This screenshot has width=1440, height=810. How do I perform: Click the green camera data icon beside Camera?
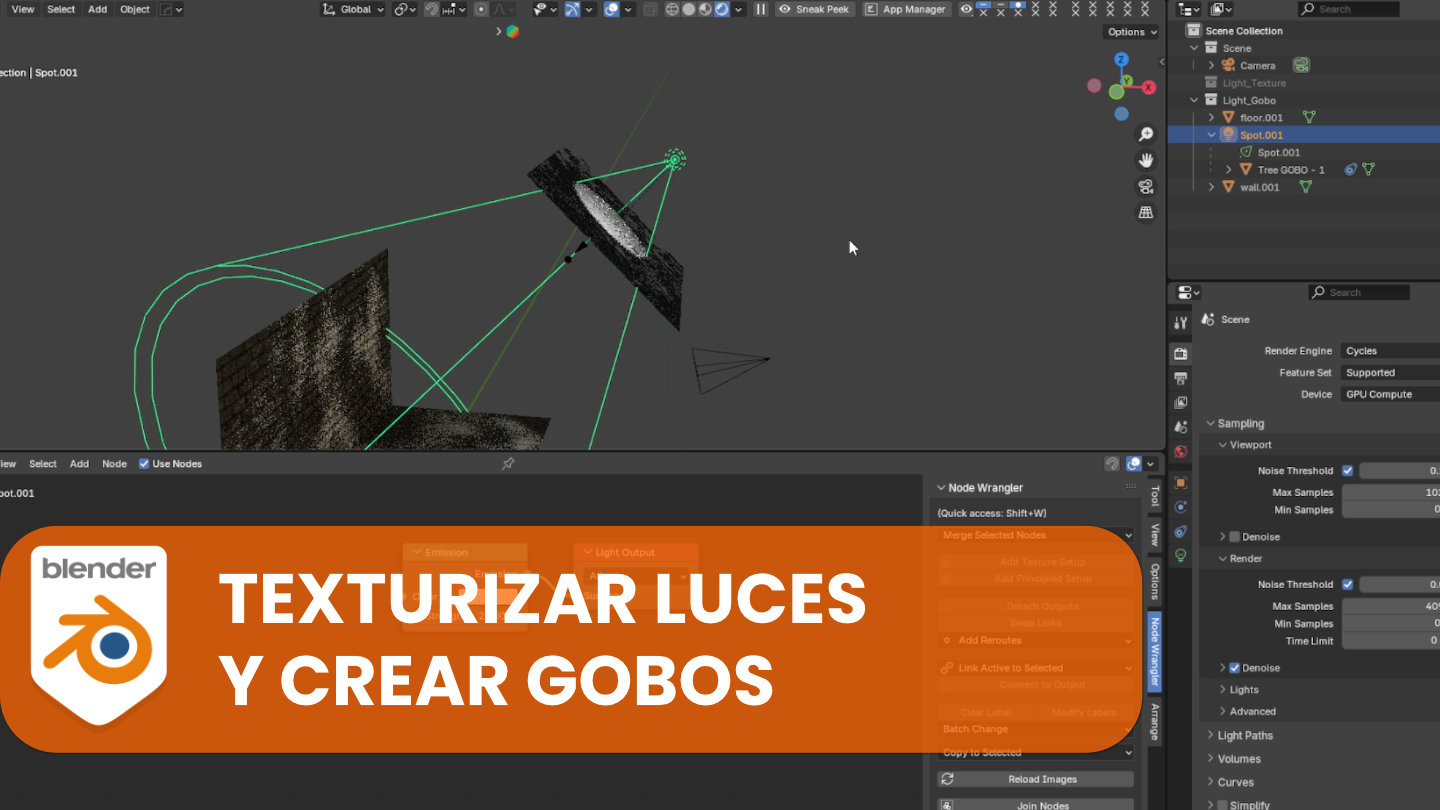coord(1301,65)
